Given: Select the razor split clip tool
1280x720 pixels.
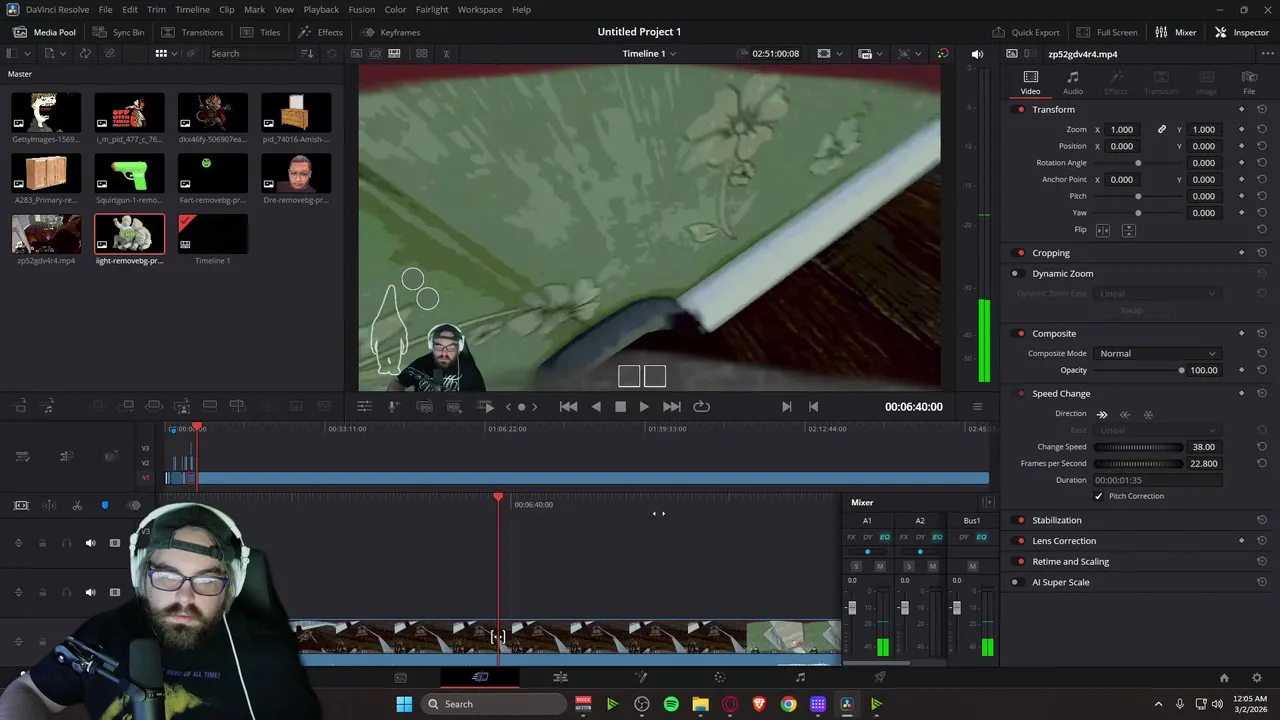Looking at the screenshot, I should tap(77, 505).
